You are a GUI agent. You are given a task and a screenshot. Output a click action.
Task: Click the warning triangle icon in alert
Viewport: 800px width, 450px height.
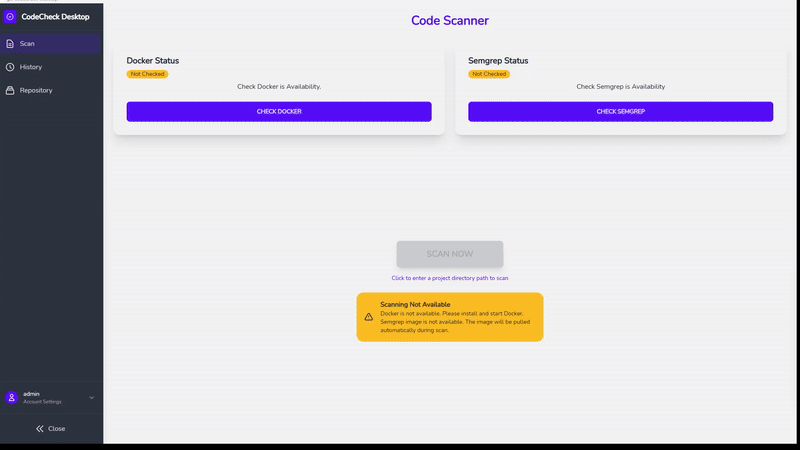click(368, 317)
